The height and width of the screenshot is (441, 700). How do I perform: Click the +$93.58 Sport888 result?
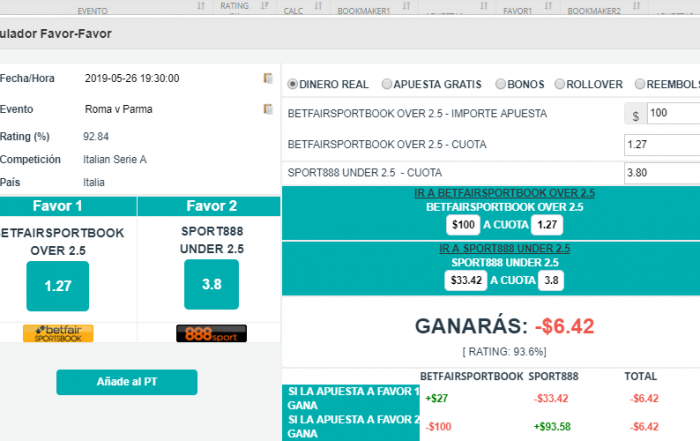pyautogui.click(x=552, y=427)
